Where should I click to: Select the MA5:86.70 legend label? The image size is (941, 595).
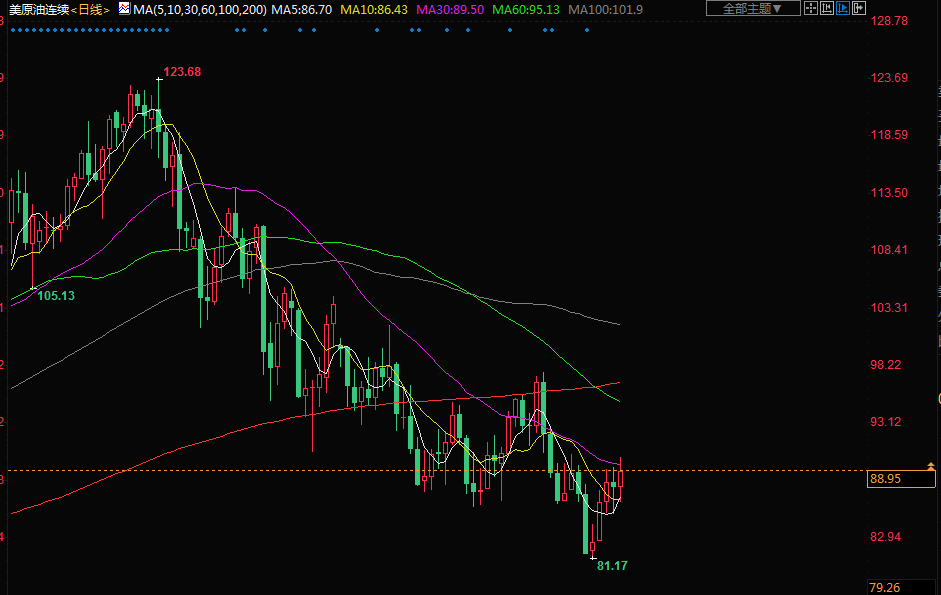point(302,9)
